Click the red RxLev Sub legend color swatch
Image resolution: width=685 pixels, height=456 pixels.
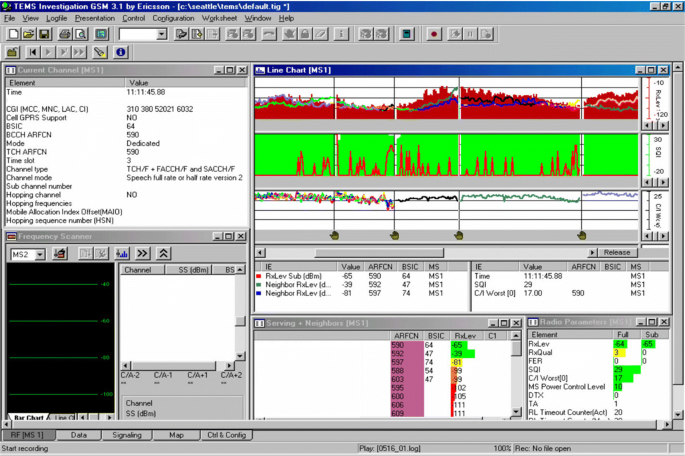(x=259, y=276)
